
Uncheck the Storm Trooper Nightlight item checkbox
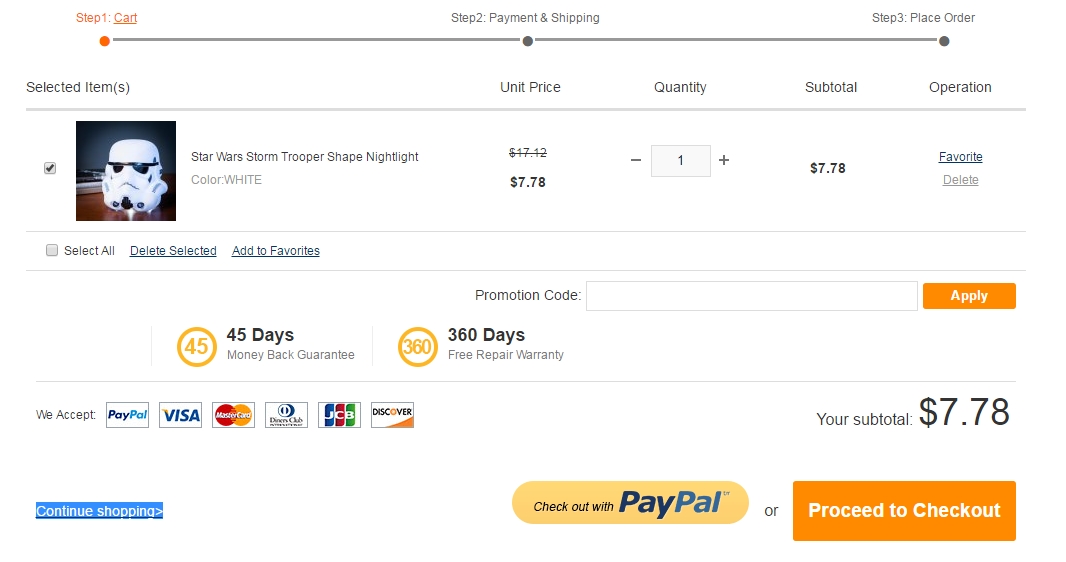click(x=50, y=168)
